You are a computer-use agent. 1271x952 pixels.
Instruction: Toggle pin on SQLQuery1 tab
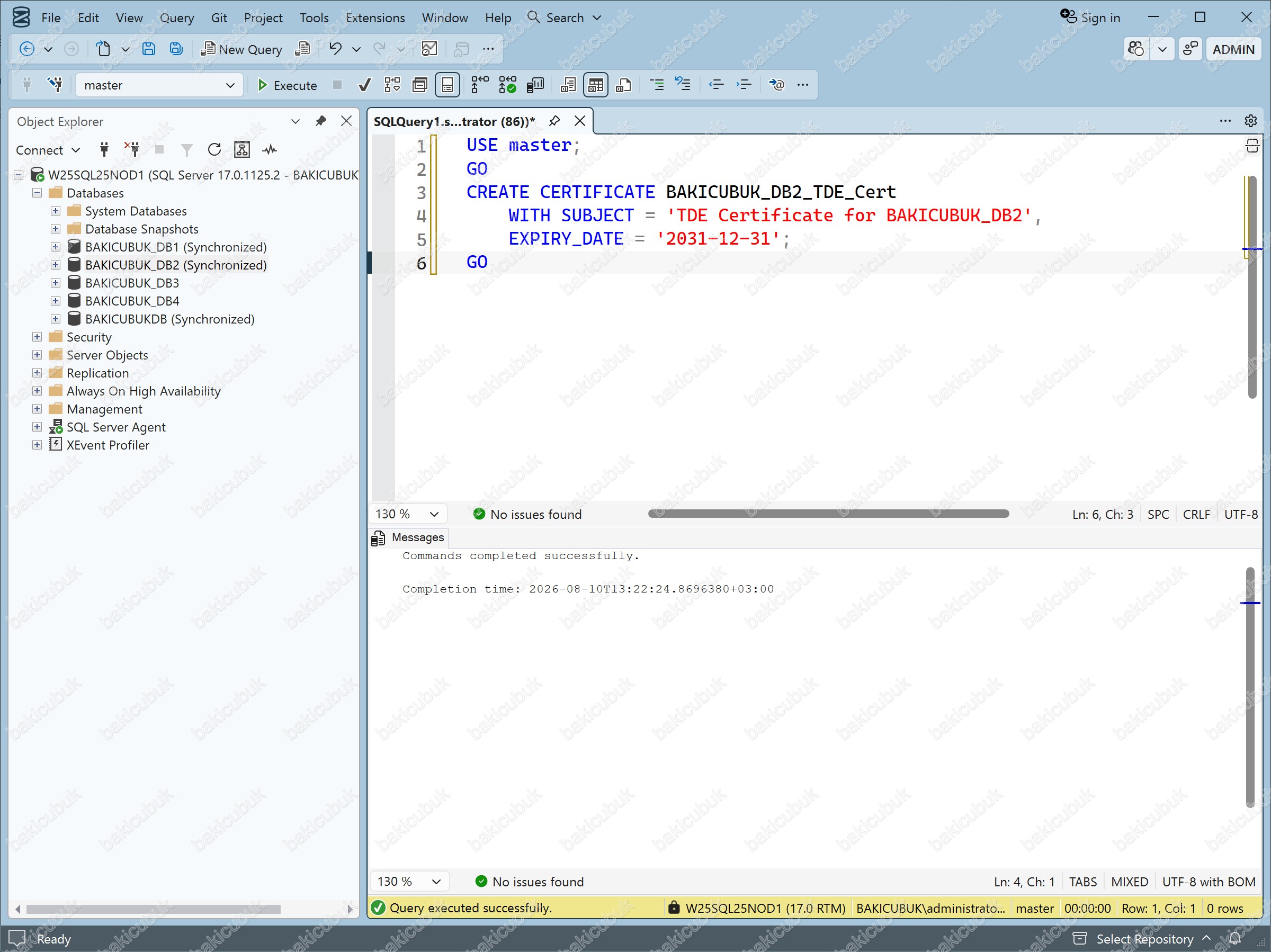point(554,121)
